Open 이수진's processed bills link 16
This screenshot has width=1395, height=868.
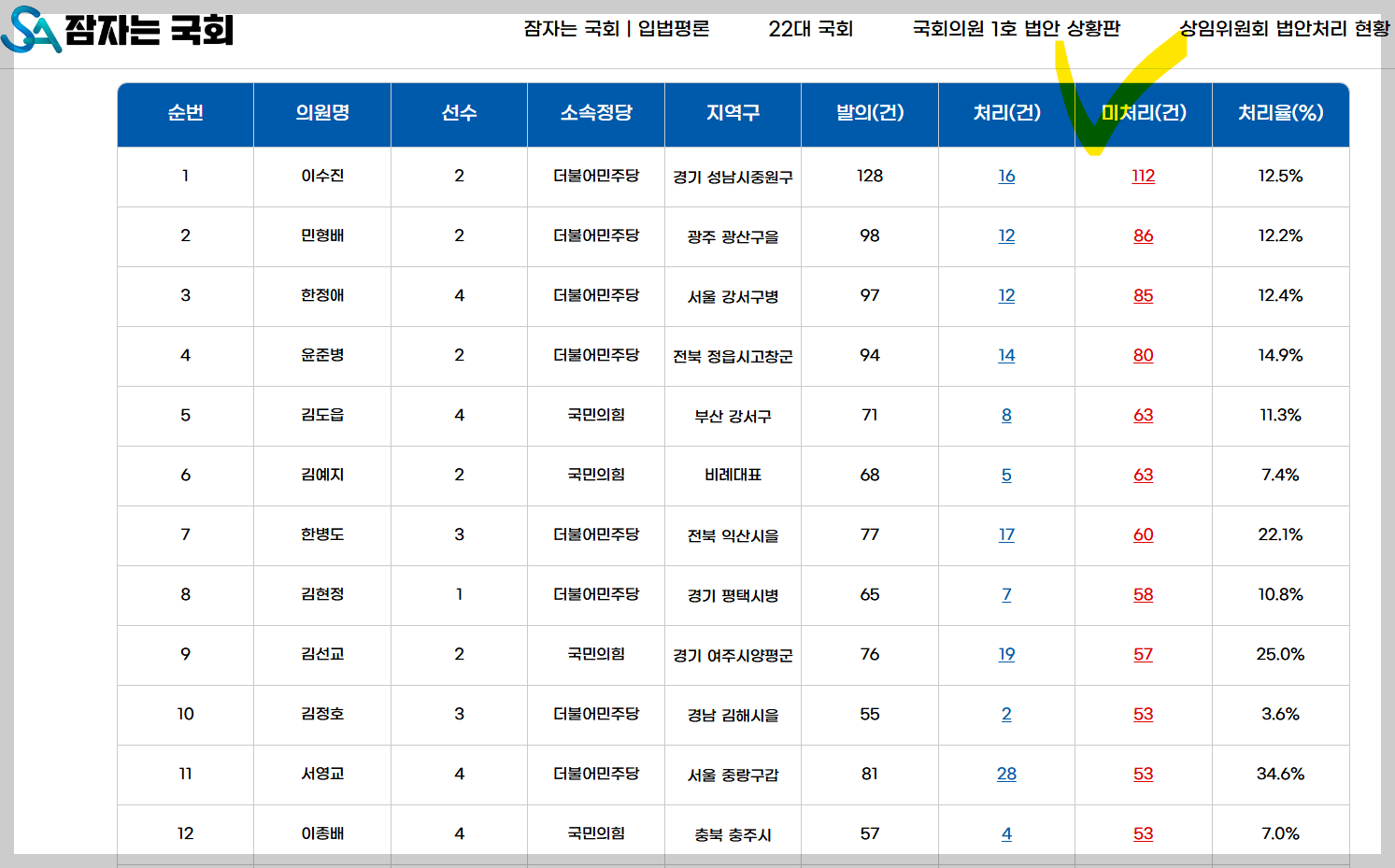[x=1006, y=176]
